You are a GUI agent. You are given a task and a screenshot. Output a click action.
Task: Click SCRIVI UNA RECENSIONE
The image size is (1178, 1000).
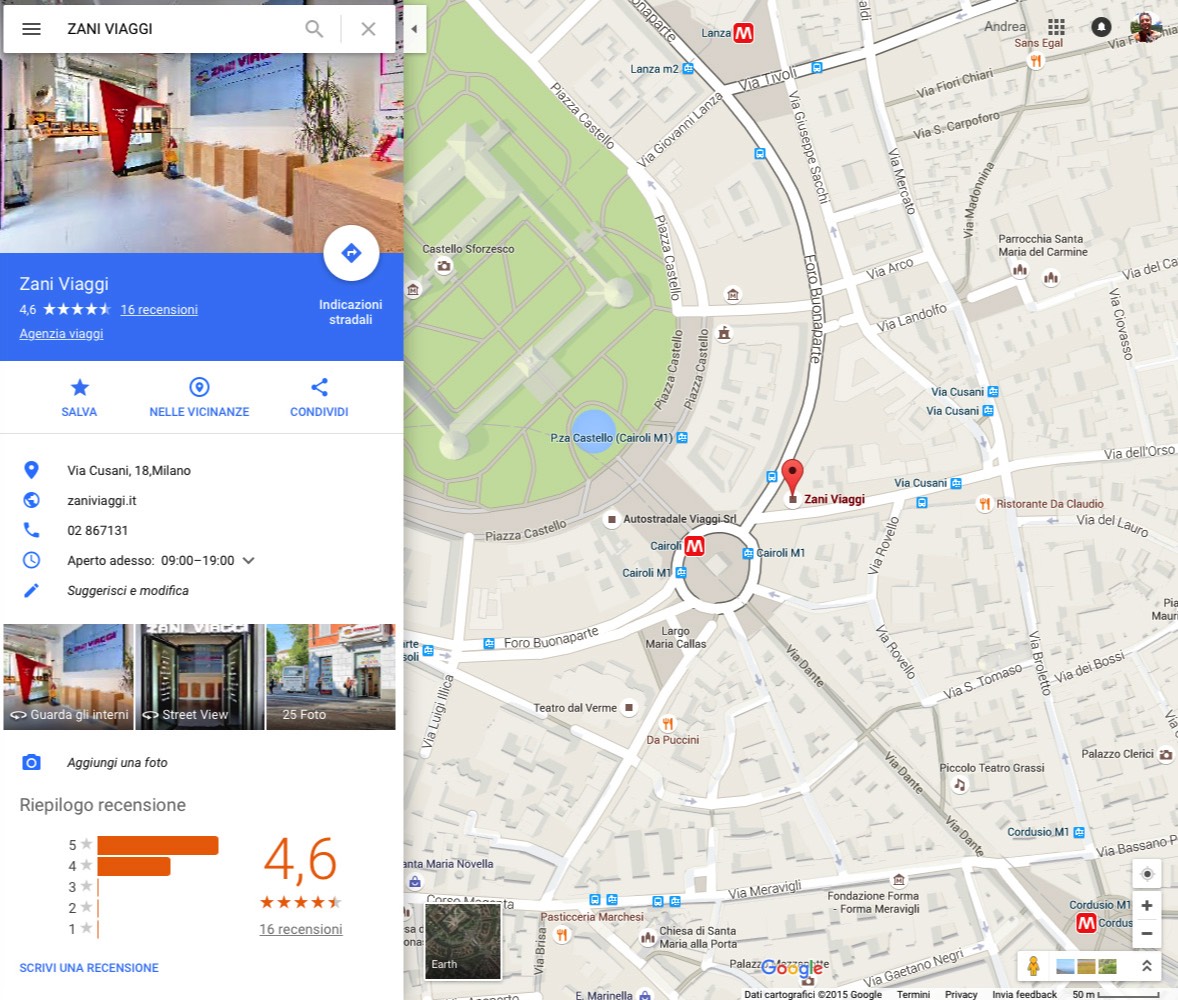tap(89, 968)
